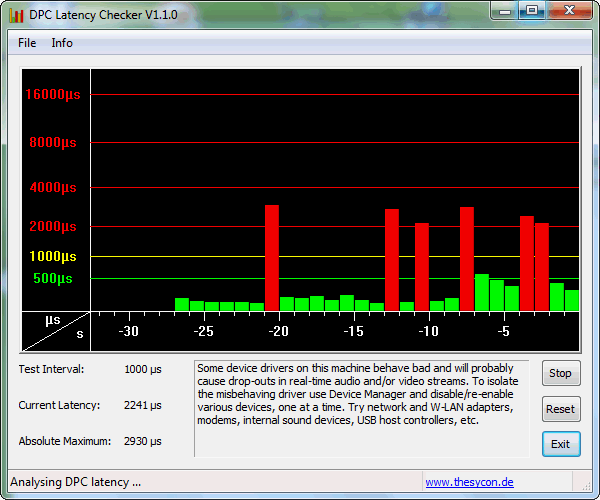Click the Exit button
600x500 pixels.
[561, 444]
